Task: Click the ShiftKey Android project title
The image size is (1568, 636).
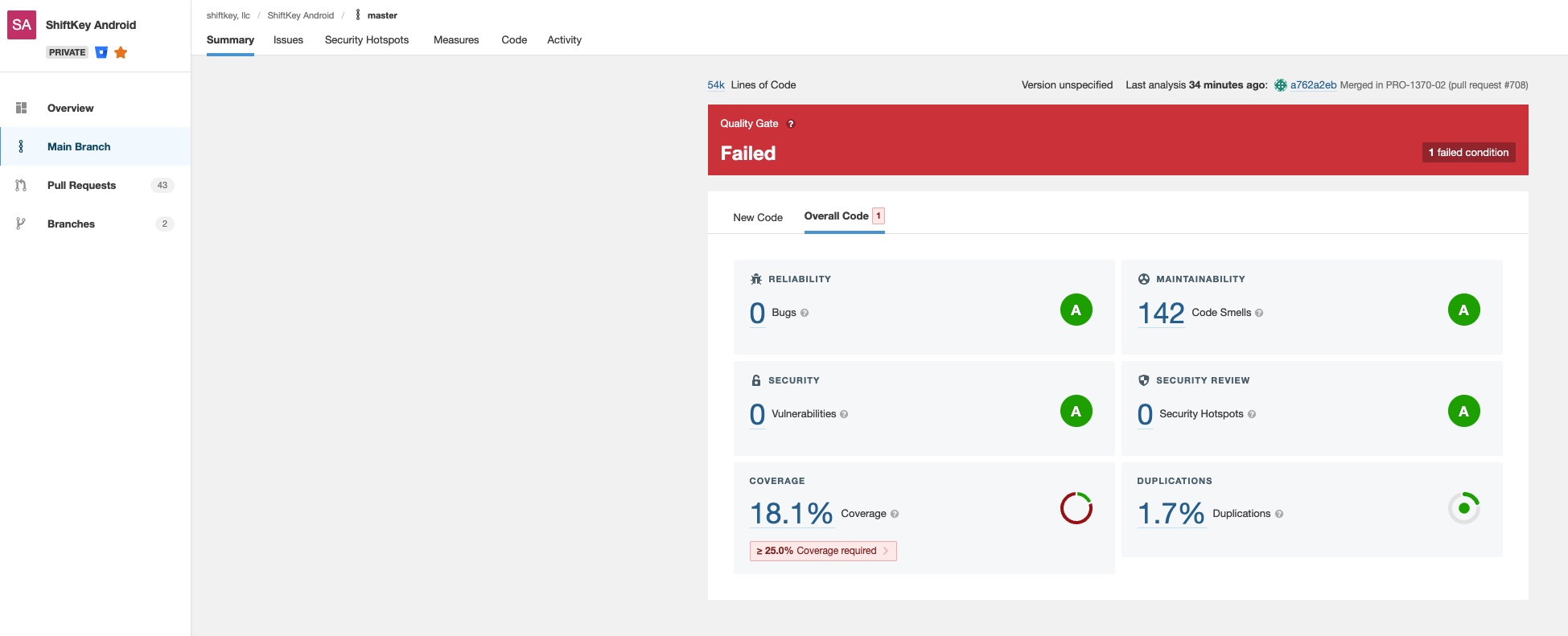Action: 91,25
